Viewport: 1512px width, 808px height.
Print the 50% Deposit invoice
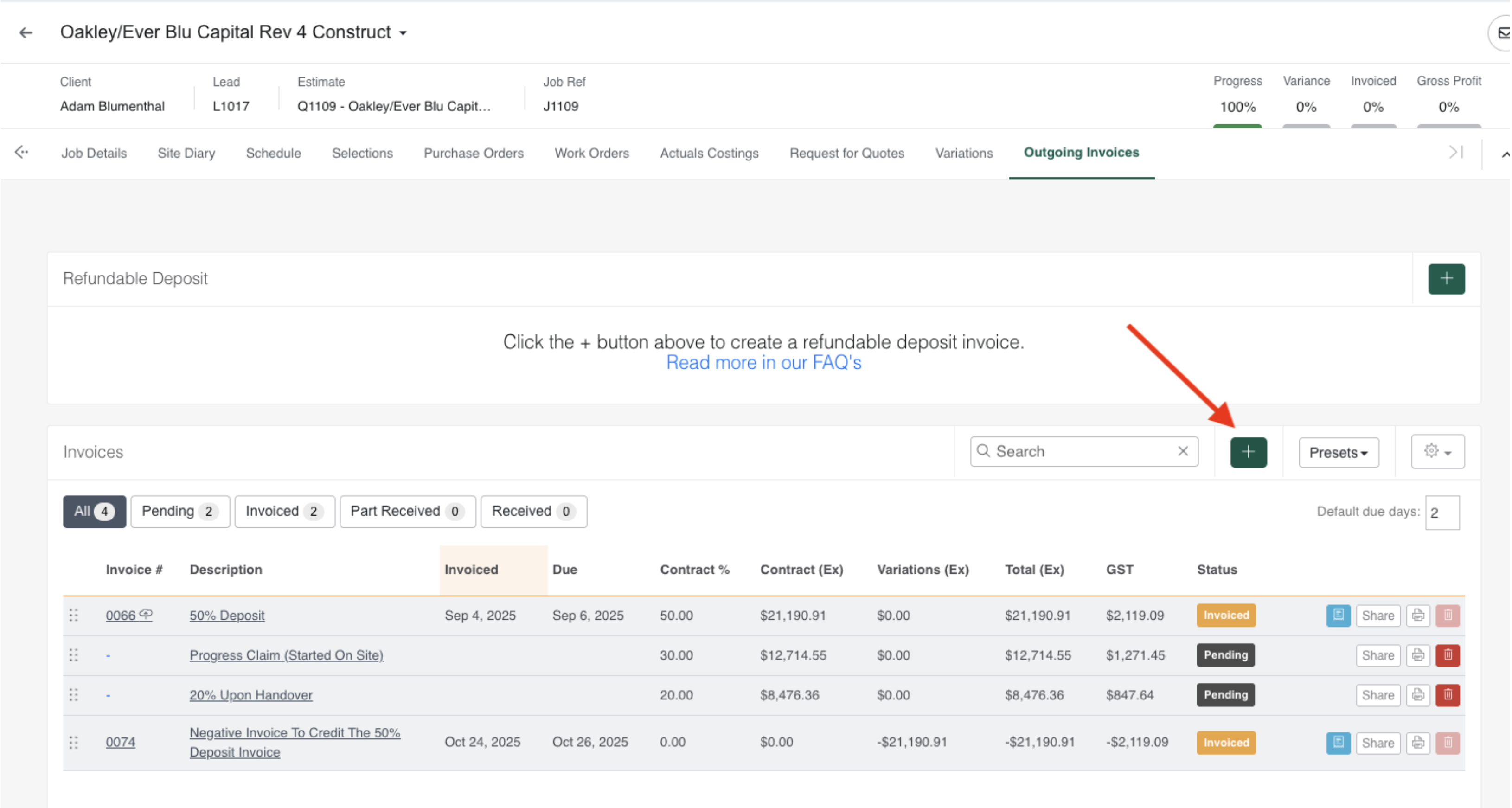(1417, 615)
